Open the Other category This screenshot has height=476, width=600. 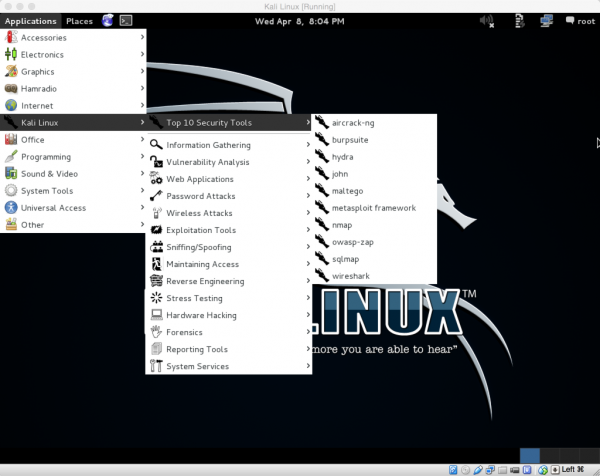coord(73,225)
